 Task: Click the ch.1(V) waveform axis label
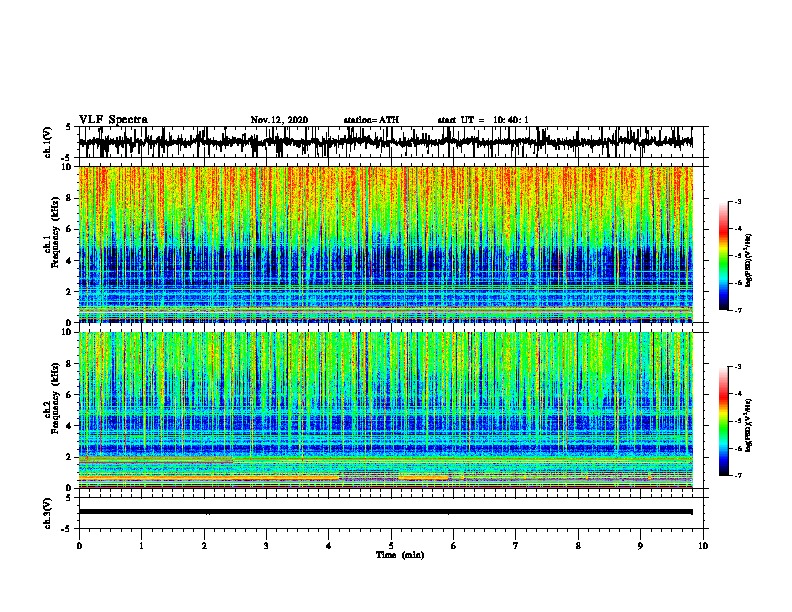tap(48, 142)
